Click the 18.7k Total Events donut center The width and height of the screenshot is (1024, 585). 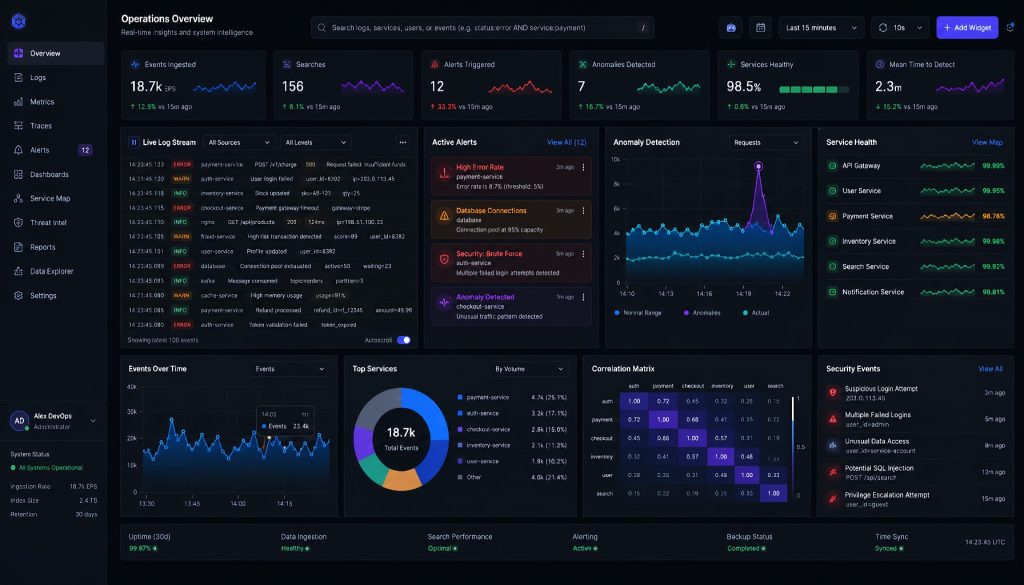point(401,439)
